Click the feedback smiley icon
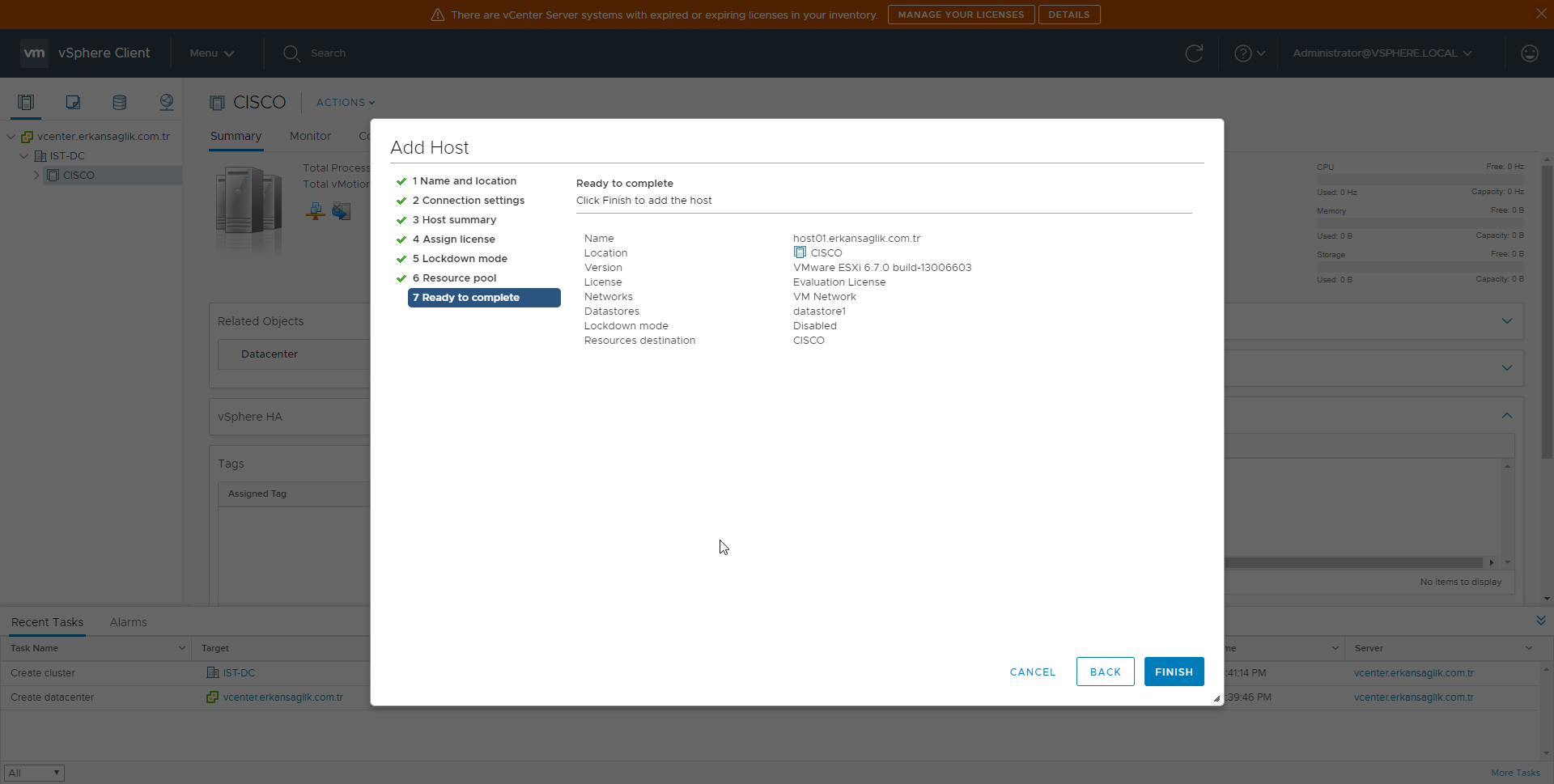This screenshot has width=1554, height=784. coord(1529,53)
